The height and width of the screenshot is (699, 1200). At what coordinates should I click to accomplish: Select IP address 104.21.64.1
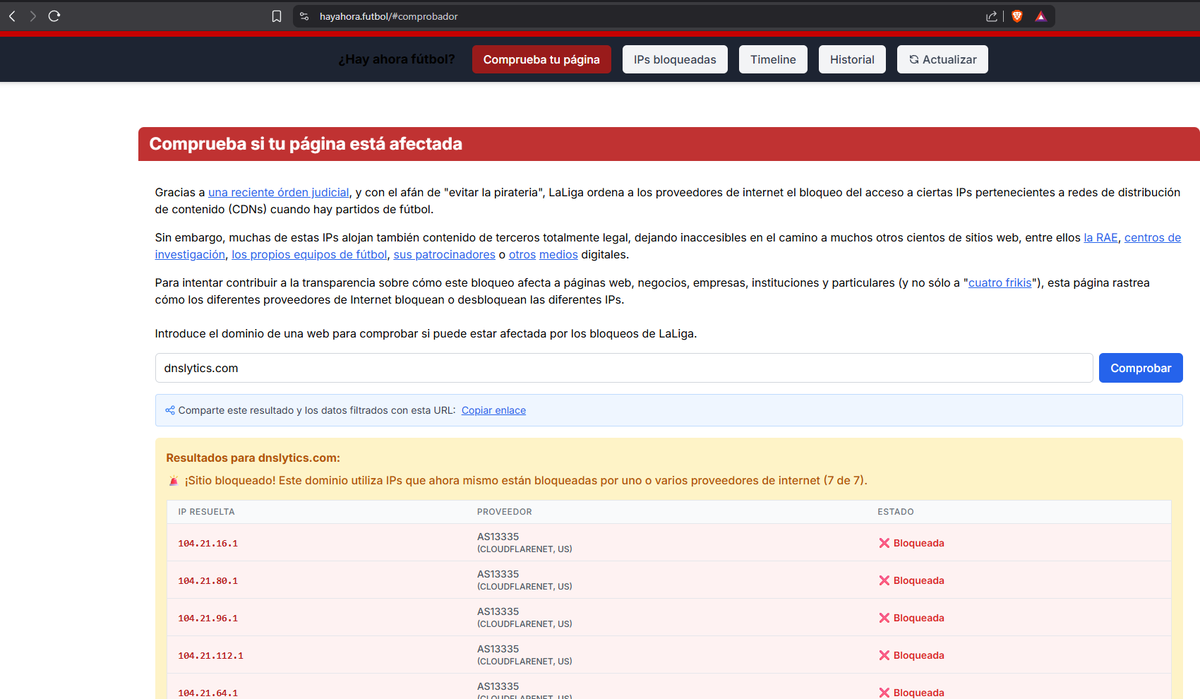[208, 693]
